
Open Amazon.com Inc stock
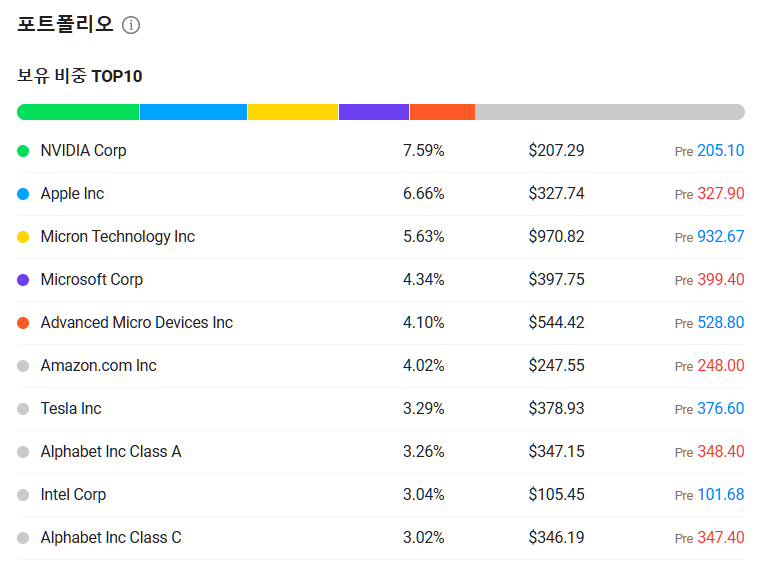point(99,366)
